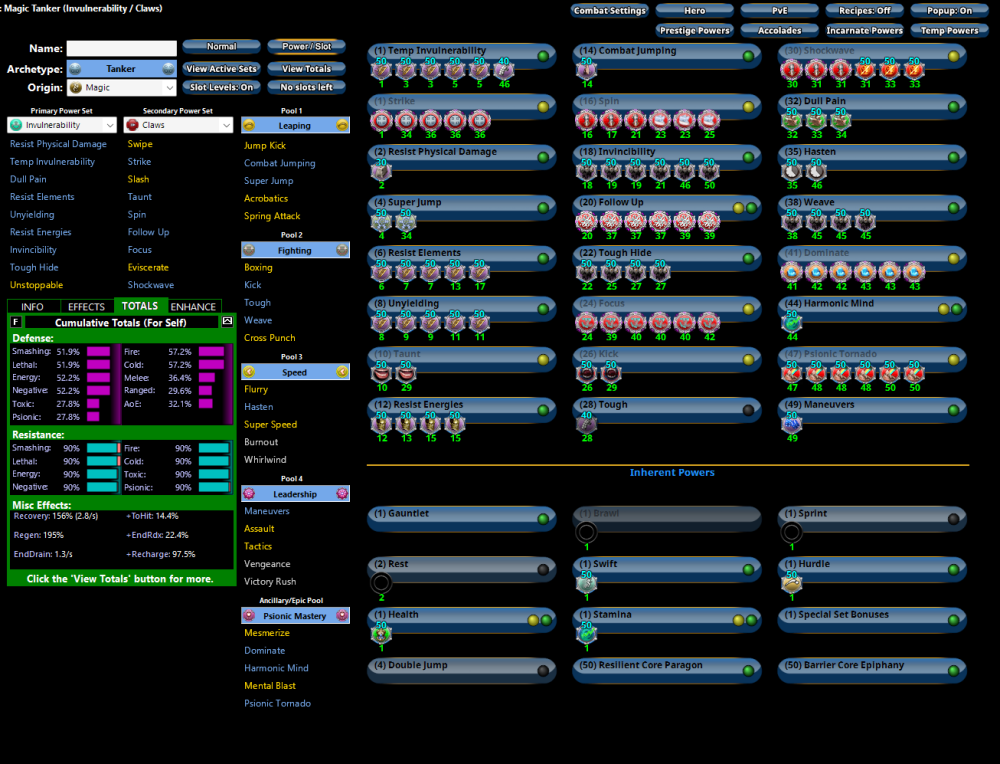Click the Tough power's level 28 enhancement slot

coord(585,423)
